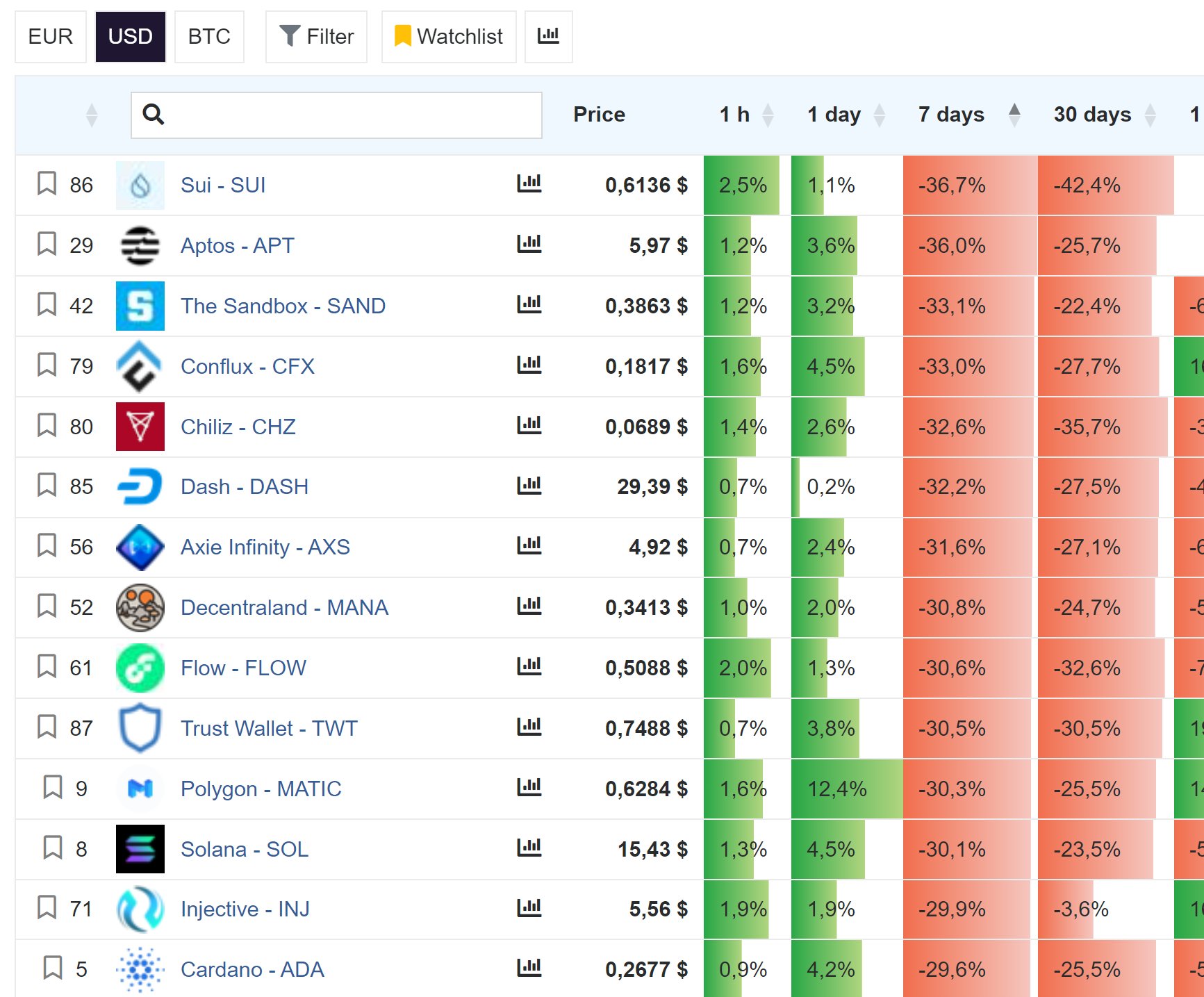The height and width of the screenshot is (997, 1204).
Task: Click the Decentraland coin logo
Action: click(140, 607)
